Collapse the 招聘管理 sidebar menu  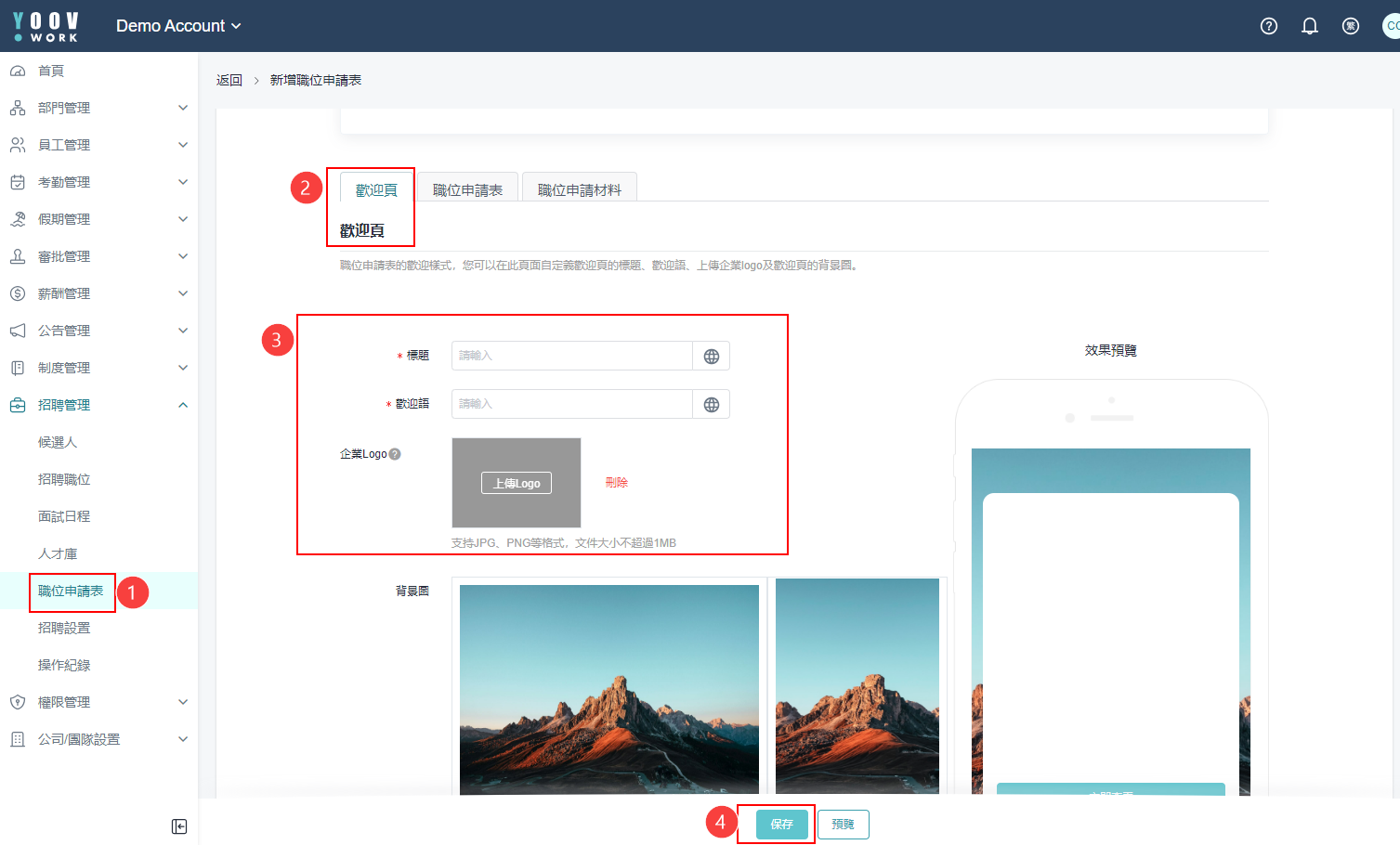(x=98, y=405)
